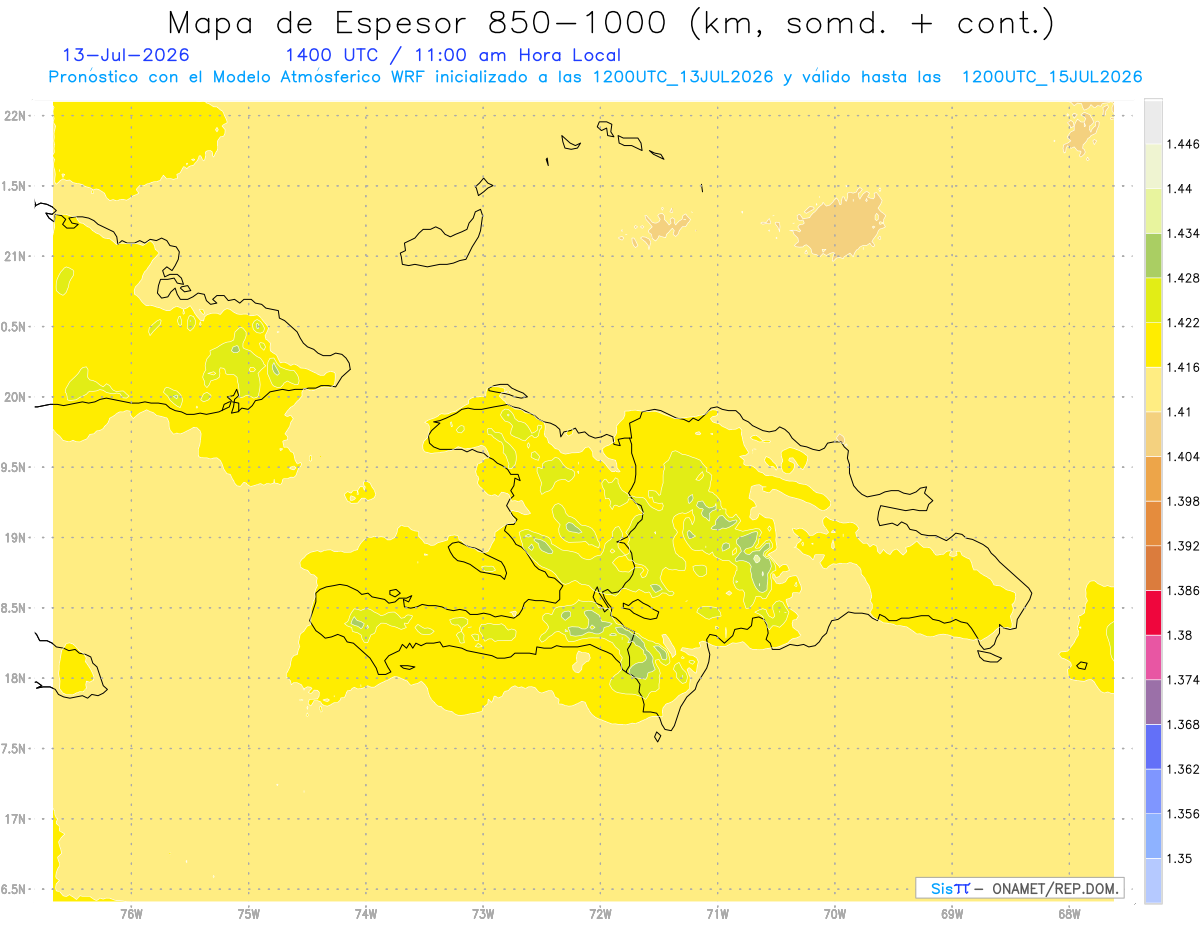Image resolution: width=1200 pixels, height=927 pixels.
Task: Click the lime legend swatch above 1.422
Action: click(x=1153, y=300)
